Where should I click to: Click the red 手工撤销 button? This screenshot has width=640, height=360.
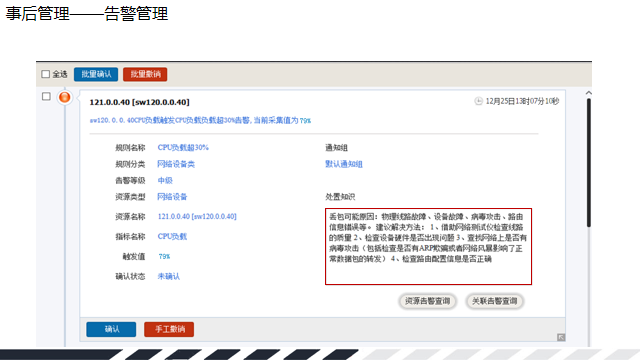pyautogui.click(x=169, y=329)
